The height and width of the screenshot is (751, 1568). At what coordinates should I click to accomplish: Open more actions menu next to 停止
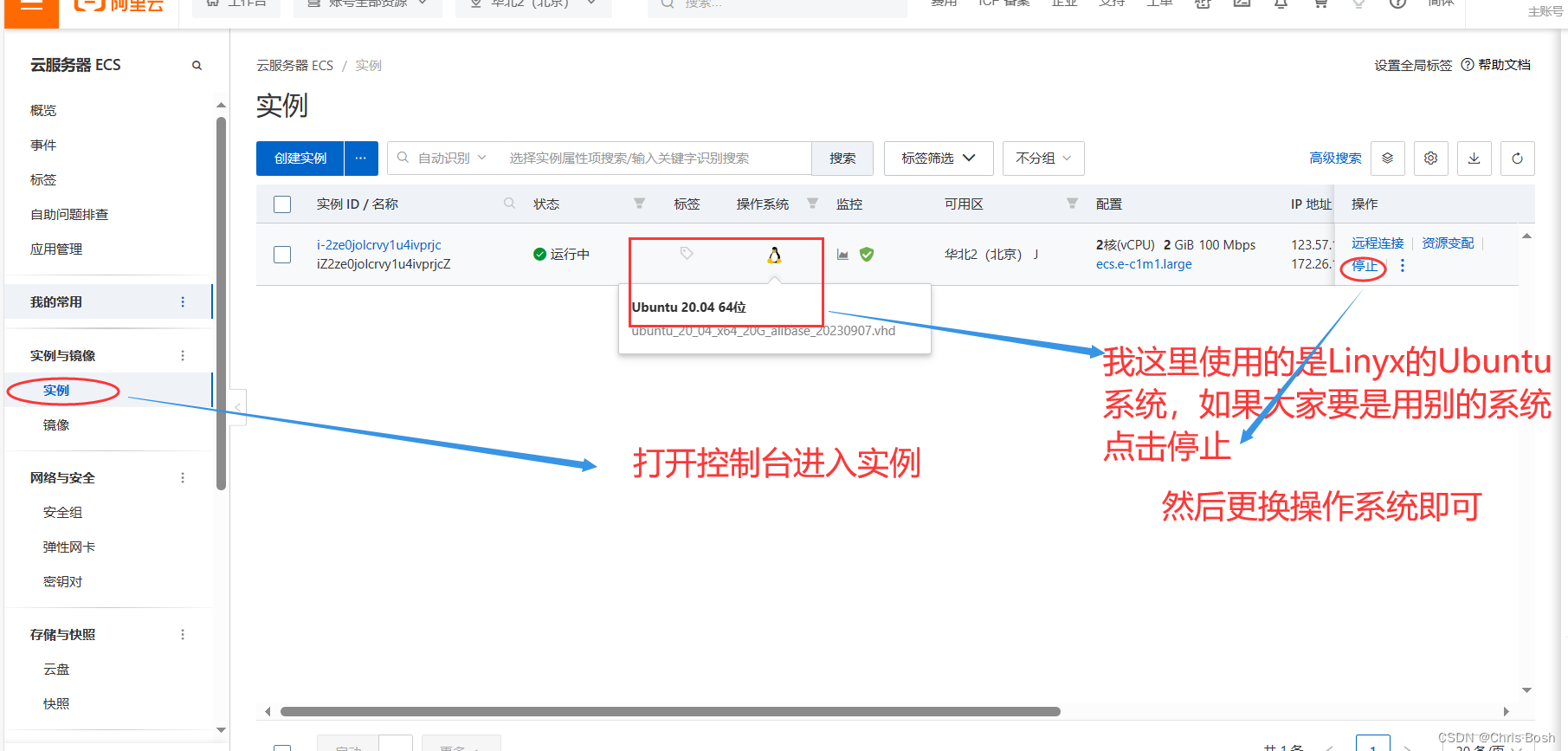[1403, 266]
